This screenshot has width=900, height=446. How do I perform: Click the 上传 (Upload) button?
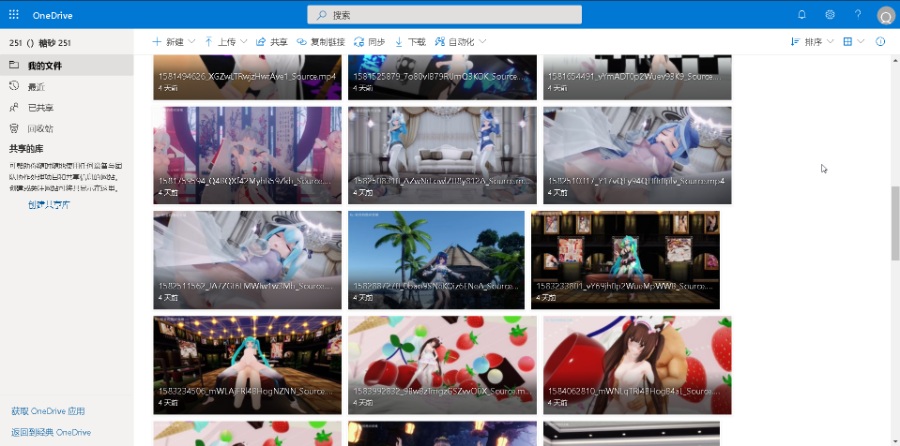pos(220,42)
